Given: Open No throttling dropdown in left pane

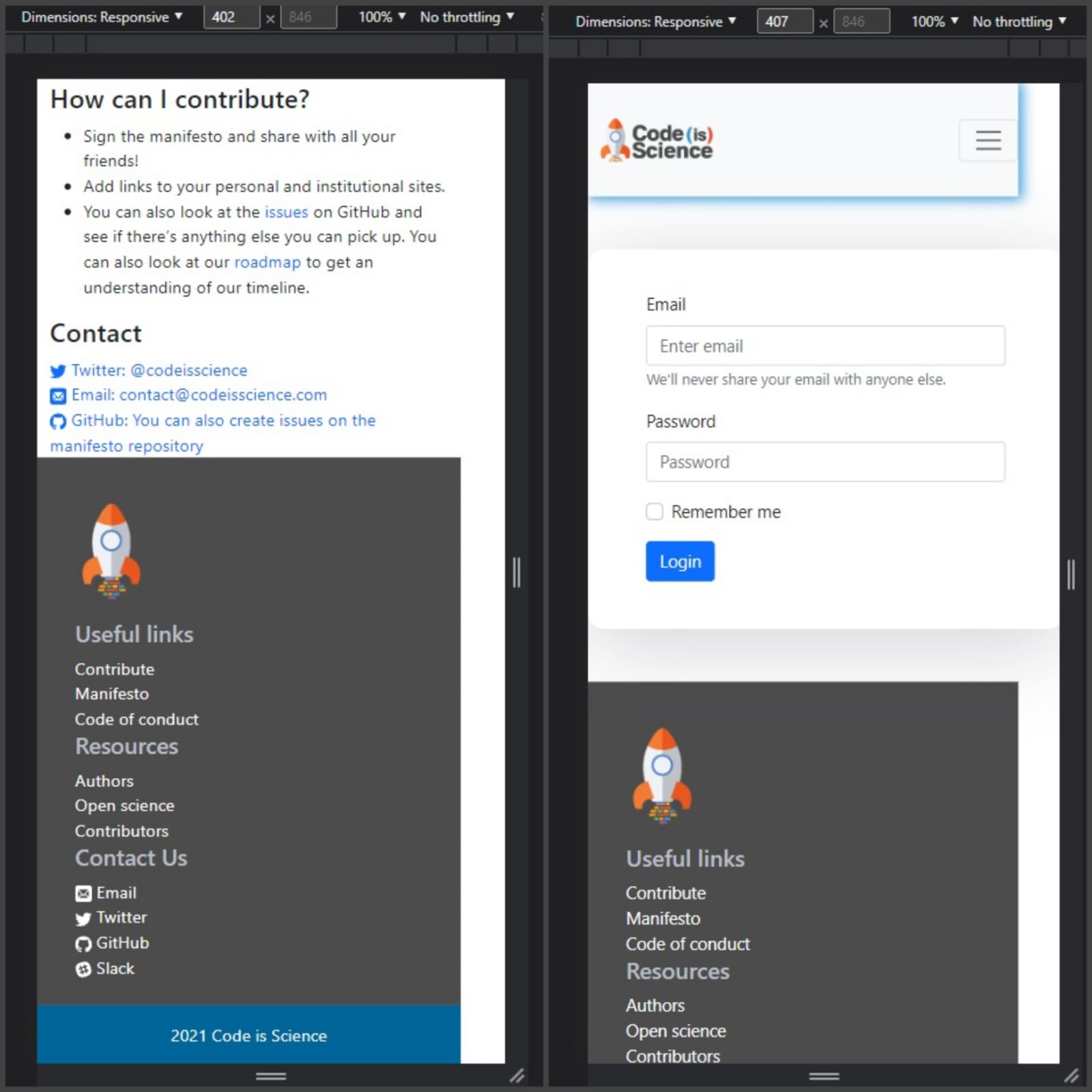Looking at the screenshot, I should point(467,17).
